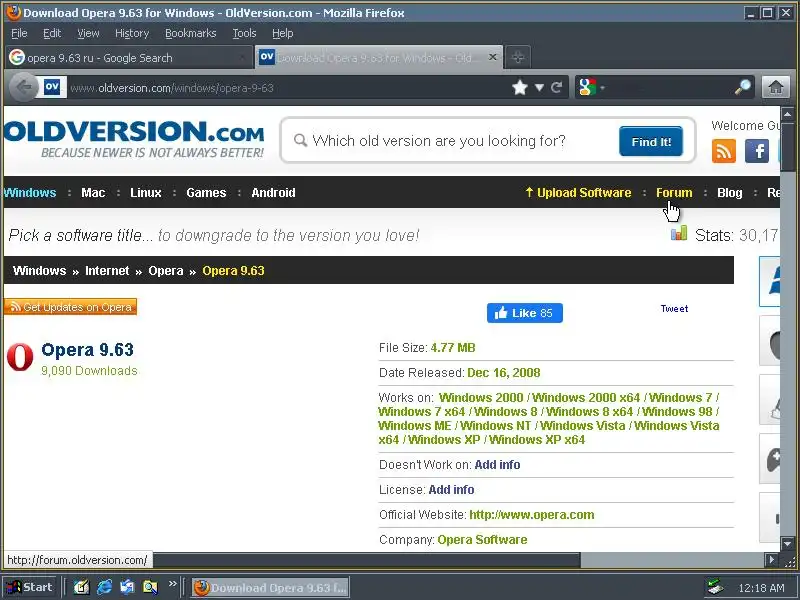Open the Edit menu
The image size is (800, 600).
pos(52,33)
